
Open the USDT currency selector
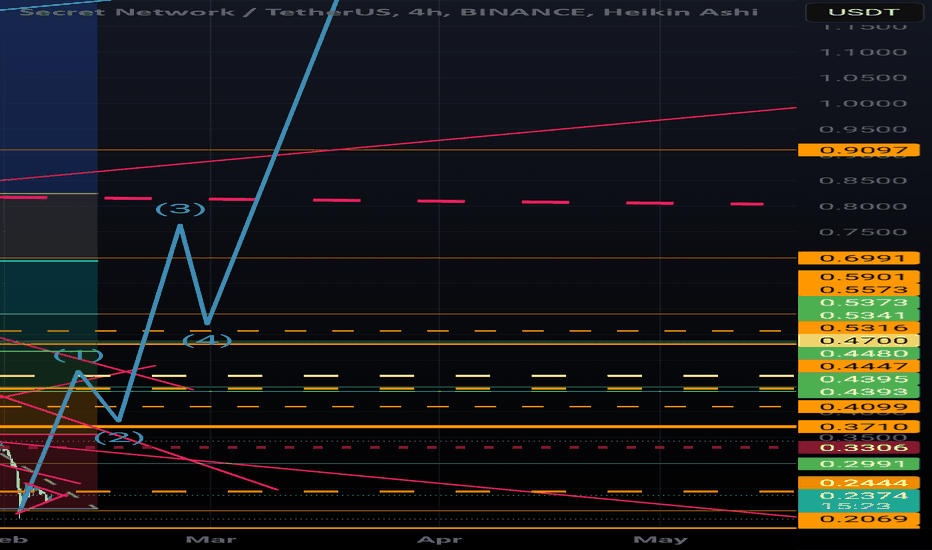pyautogui.click(x=864, y=12)
